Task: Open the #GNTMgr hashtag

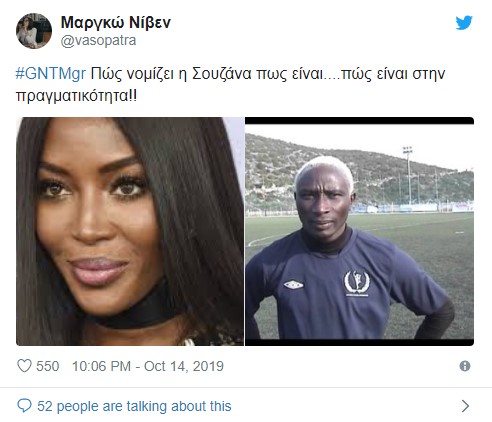Action: 51,74
